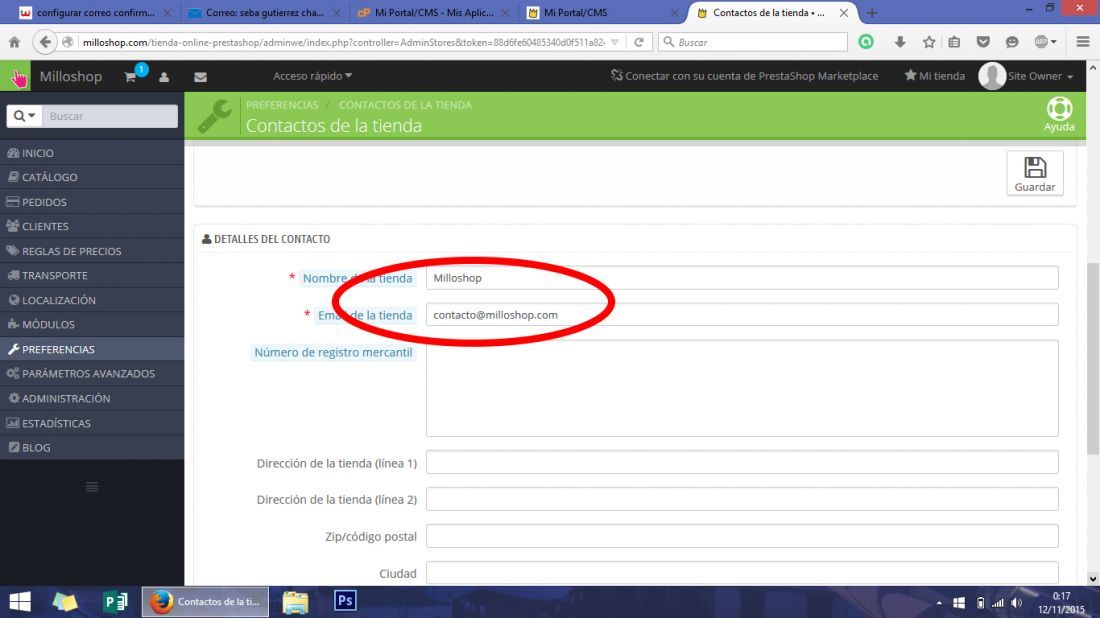The height and width of the screenshot is (618, 1100).
Task: Open the Pedidos sidebar menu
Action: click(92, 201)
